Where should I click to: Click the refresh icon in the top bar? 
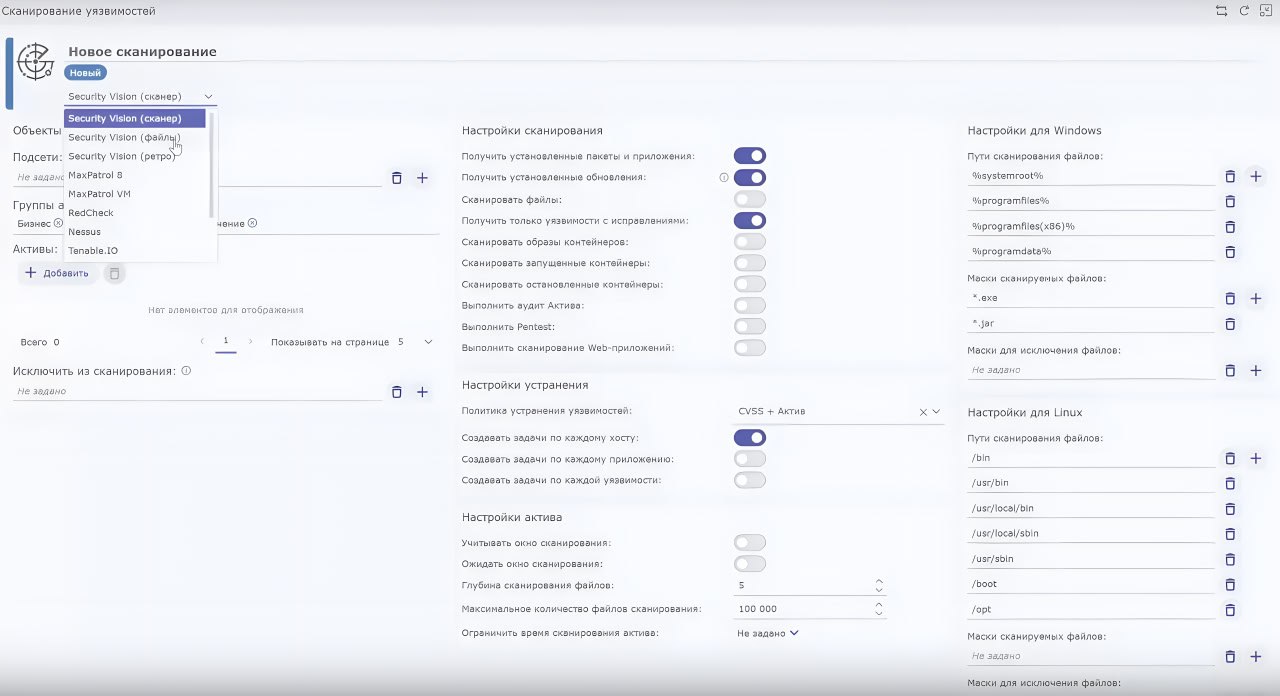pos(1244,11)
